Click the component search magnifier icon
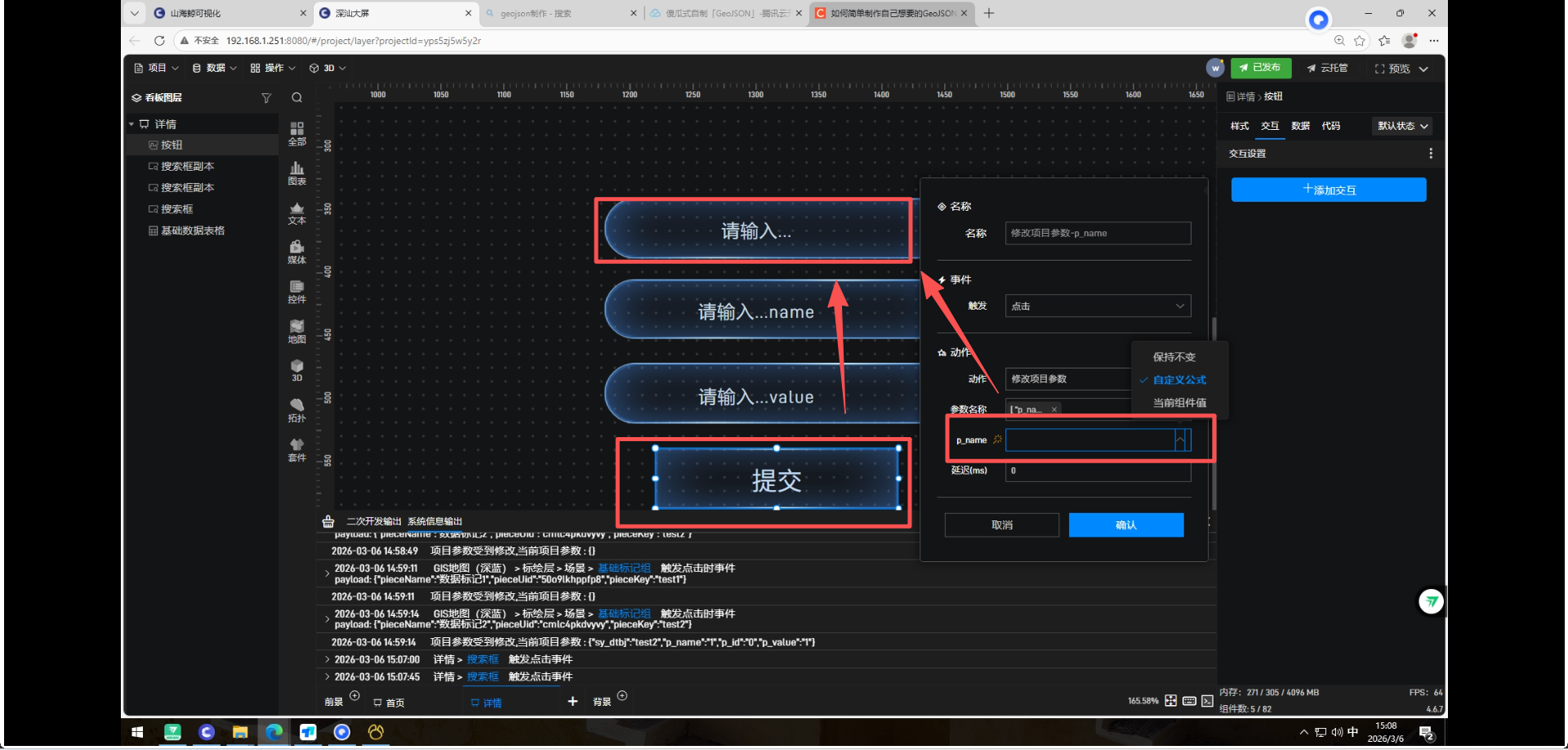The width and height of the screenshot is (1568, 750). [296, 98]
